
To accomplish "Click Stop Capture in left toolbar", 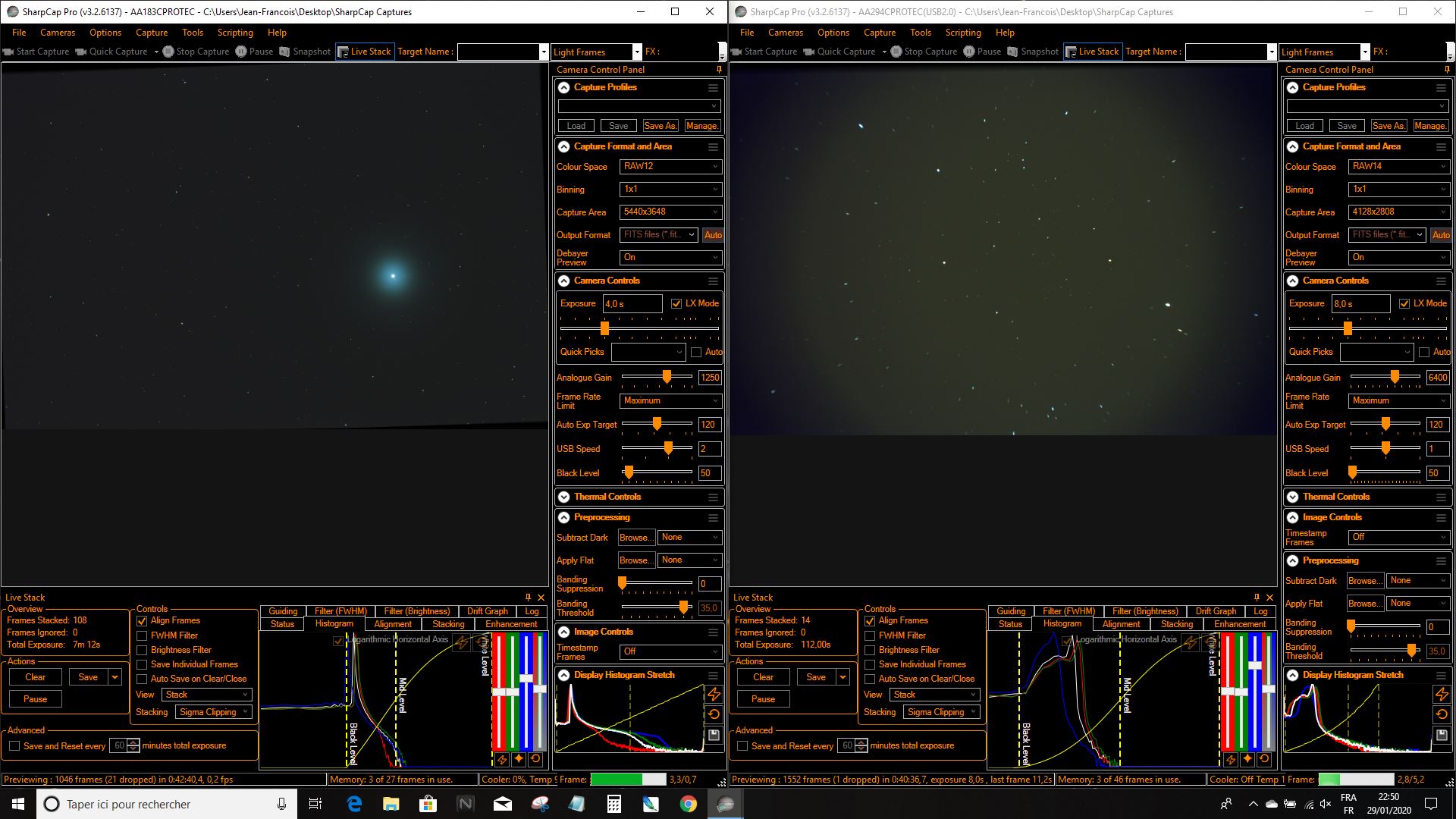I will (196, 52).
